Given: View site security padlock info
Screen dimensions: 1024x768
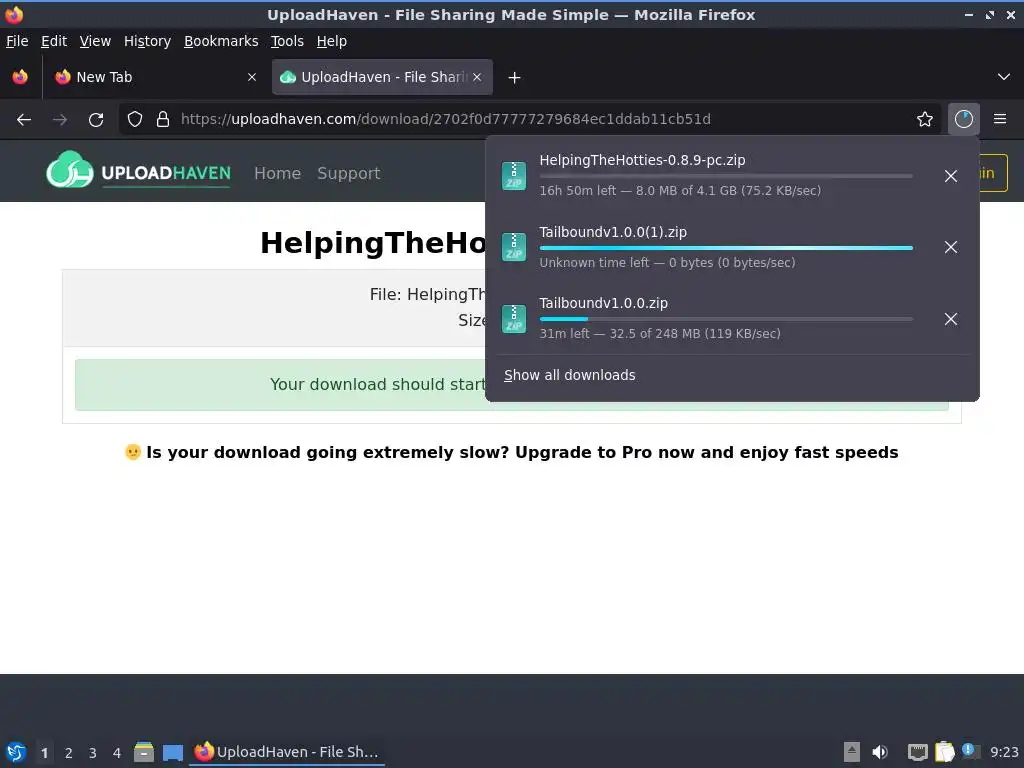Looking at the screenshot, I should tap(163, 120).
